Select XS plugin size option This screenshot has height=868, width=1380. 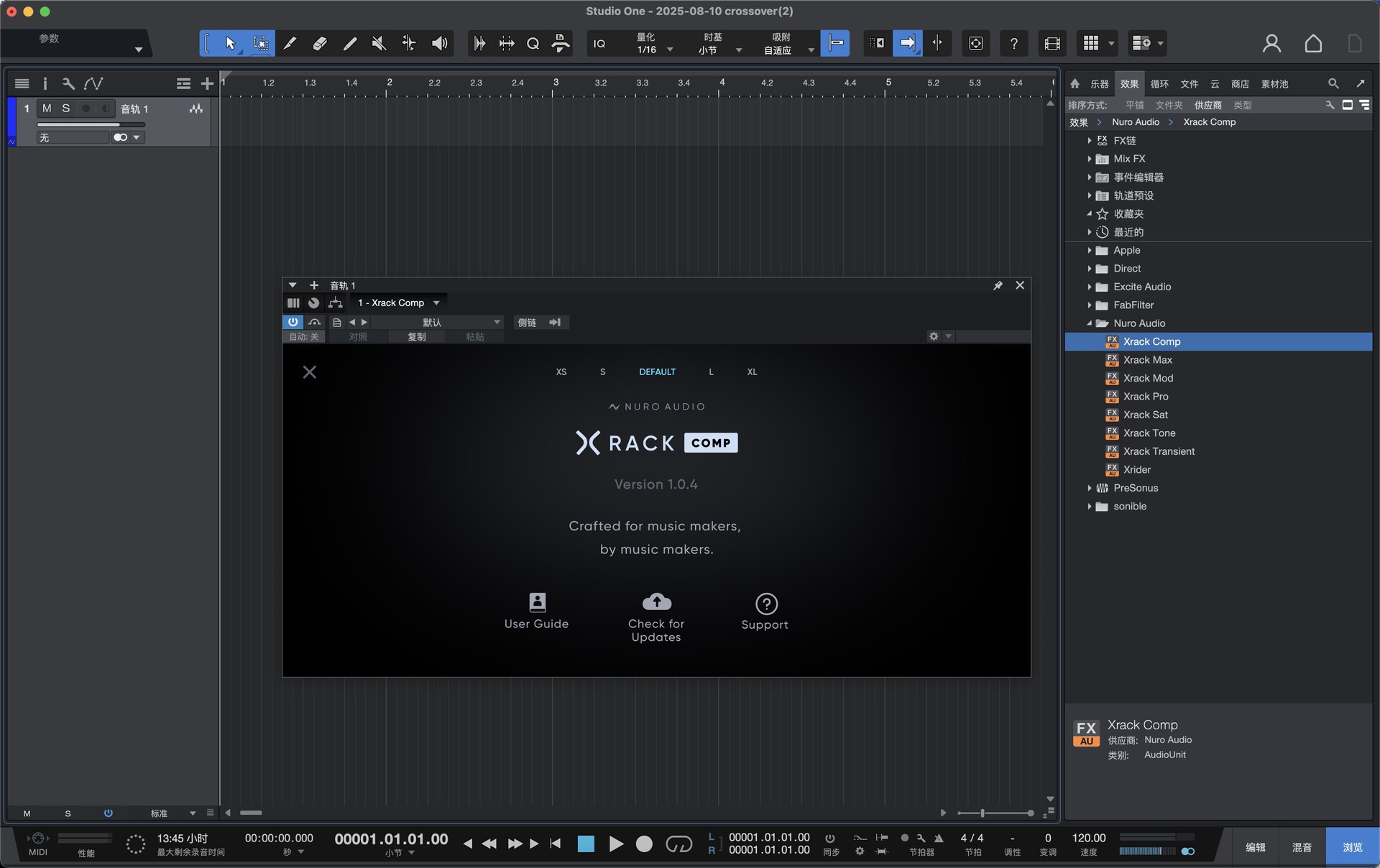[561, 371]
